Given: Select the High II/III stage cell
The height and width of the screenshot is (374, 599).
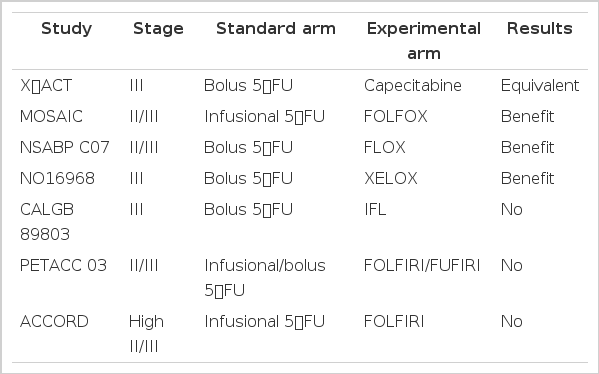Looking at the screenshot, I should click(x=146, y=334).
